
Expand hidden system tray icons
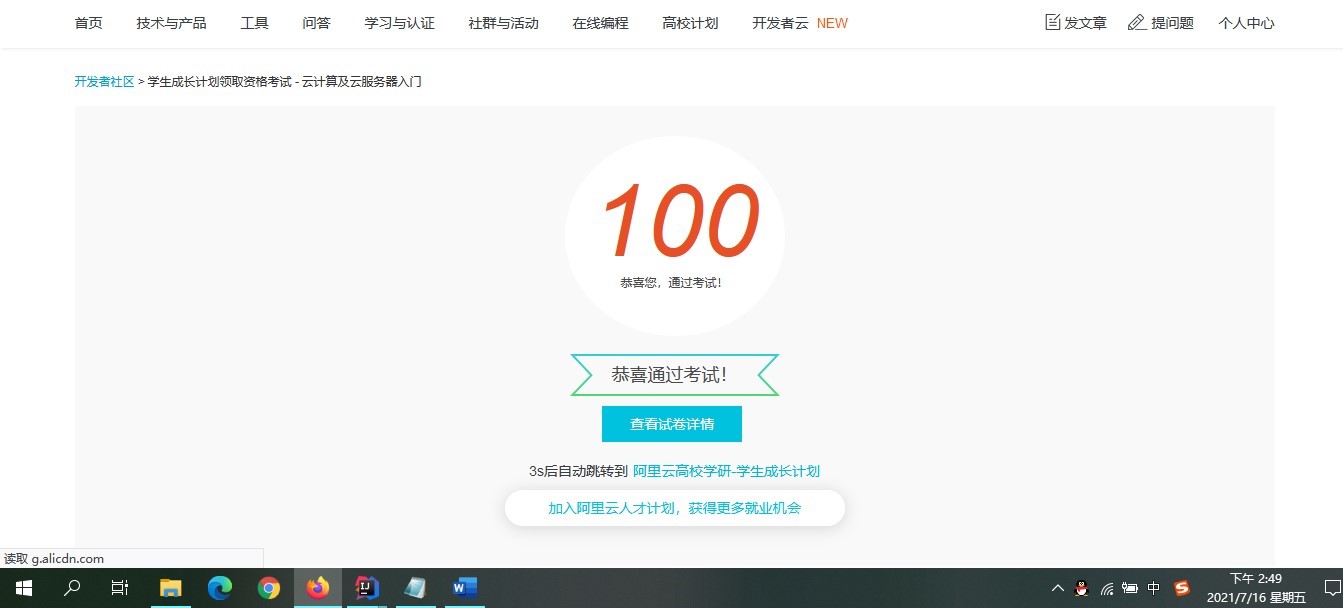1057,588
